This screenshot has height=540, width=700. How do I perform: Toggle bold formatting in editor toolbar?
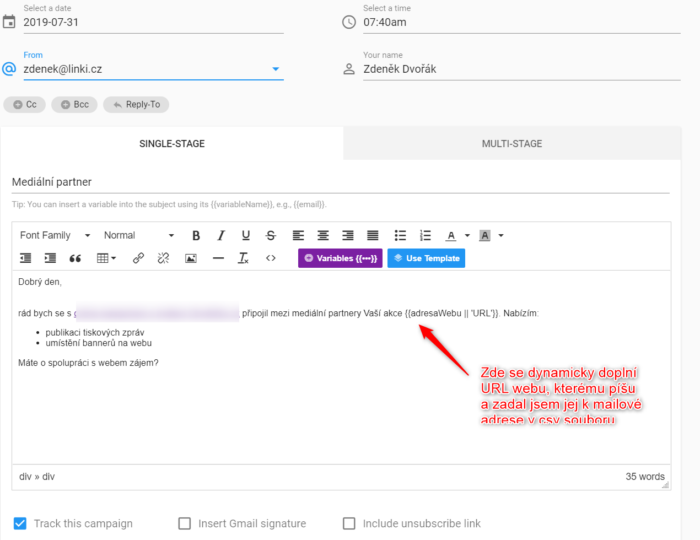[x=196, y=235]
